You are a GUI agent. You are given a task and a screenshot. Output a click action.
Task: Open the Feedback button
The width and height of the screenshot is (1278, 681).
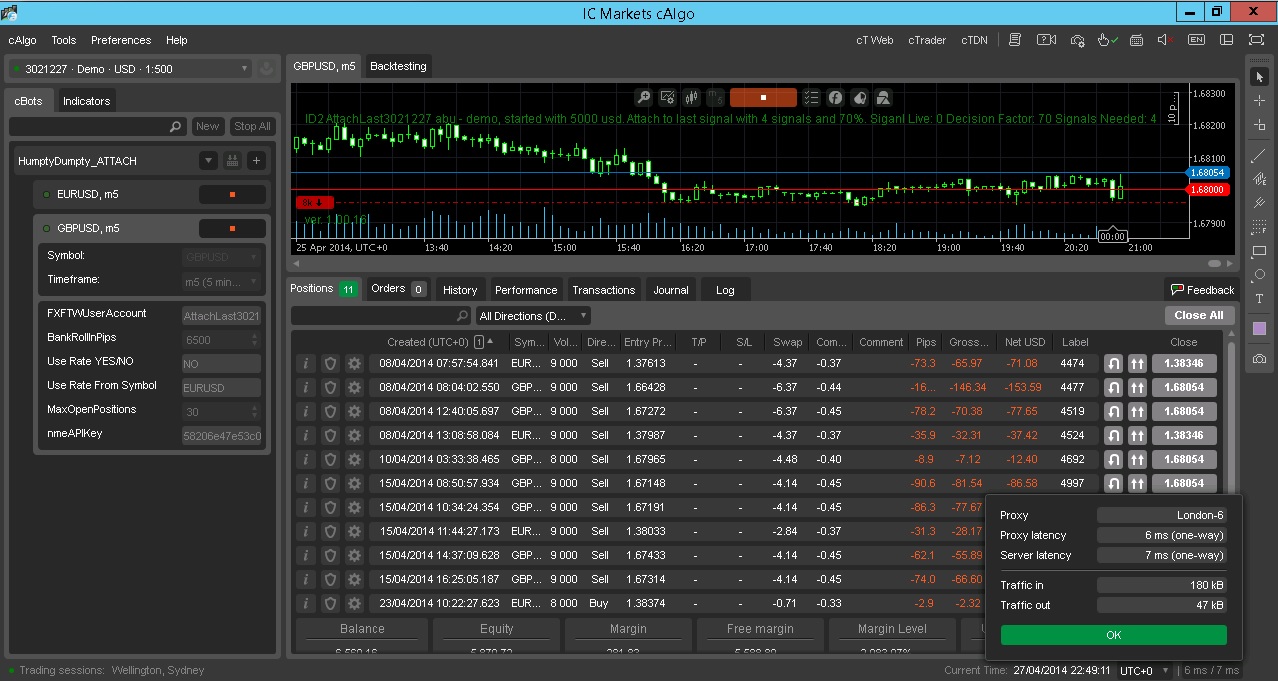[1202, 290]
